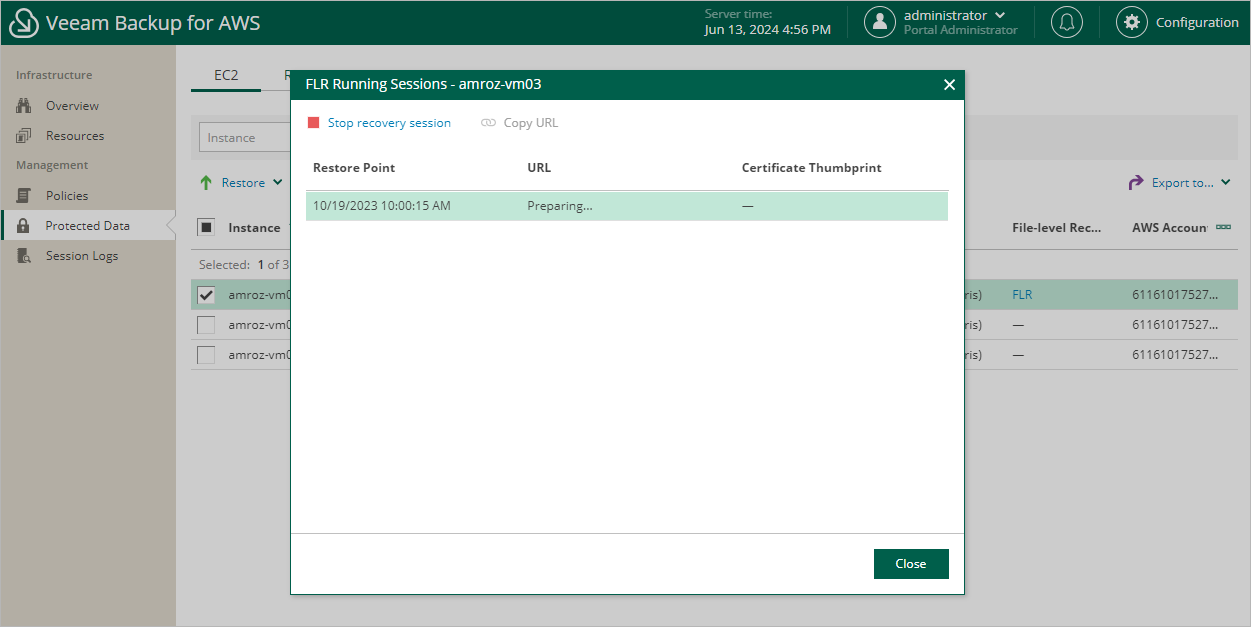Open column chooser icon near AWS Account

click(x=1223, y=227)
